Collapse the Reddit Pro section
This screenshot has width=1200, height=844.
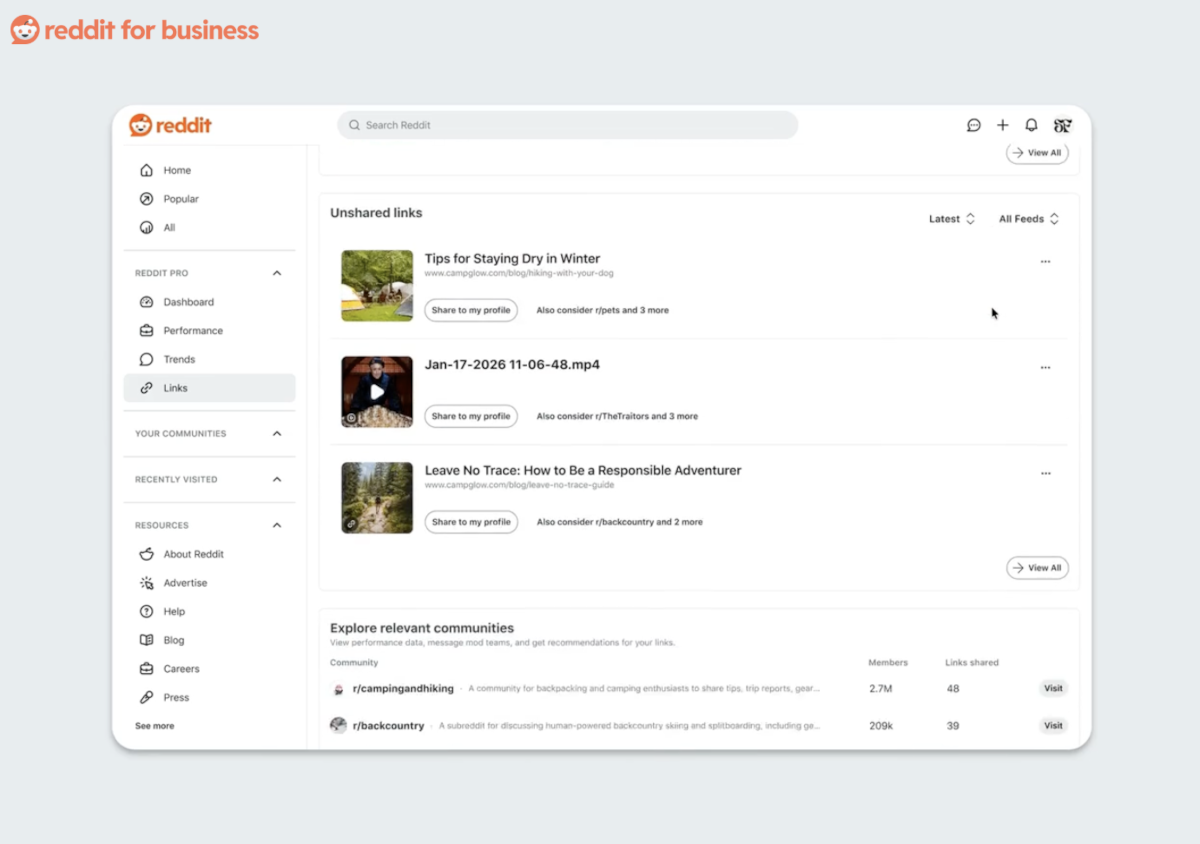(x=277, y=273)
